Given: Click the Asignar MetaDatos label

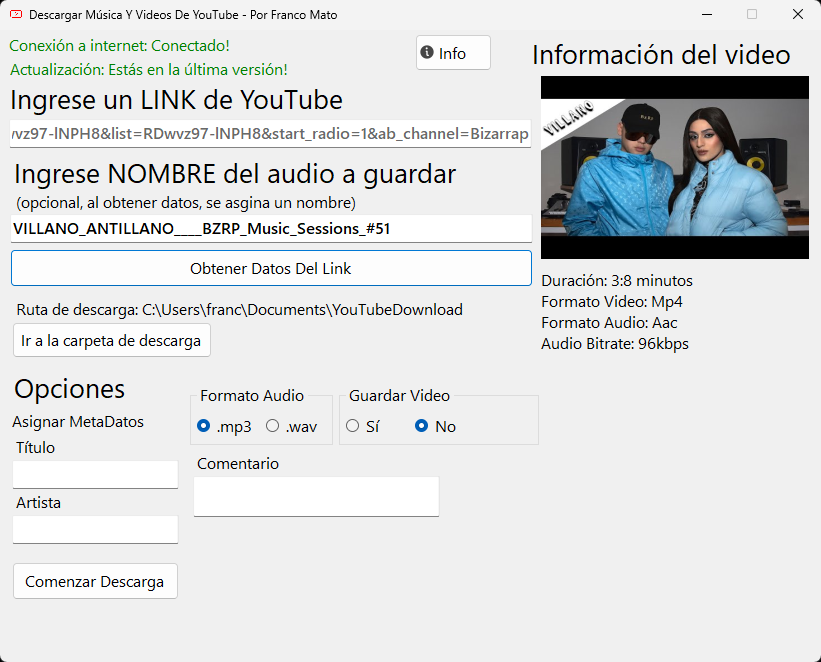Looking at the screenshot, I should coord(78,422).
